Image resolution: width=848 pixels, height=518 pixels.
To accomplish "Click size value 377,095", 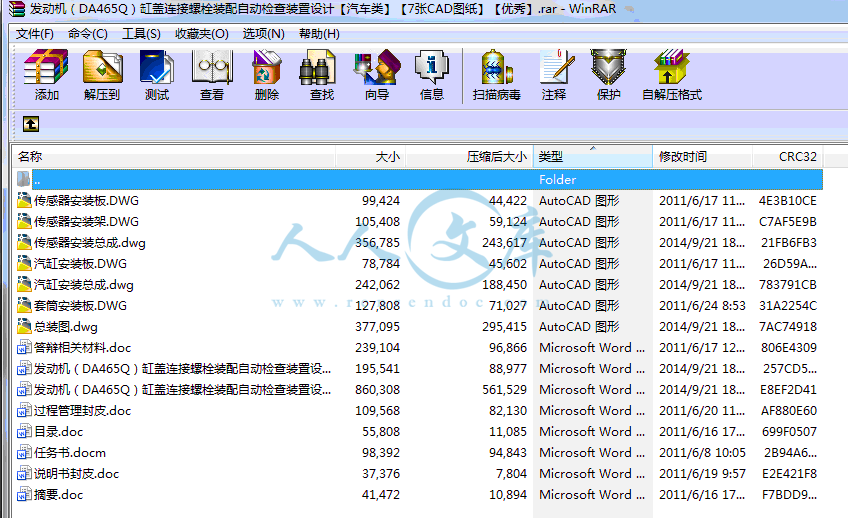I will tap(377, 327).
